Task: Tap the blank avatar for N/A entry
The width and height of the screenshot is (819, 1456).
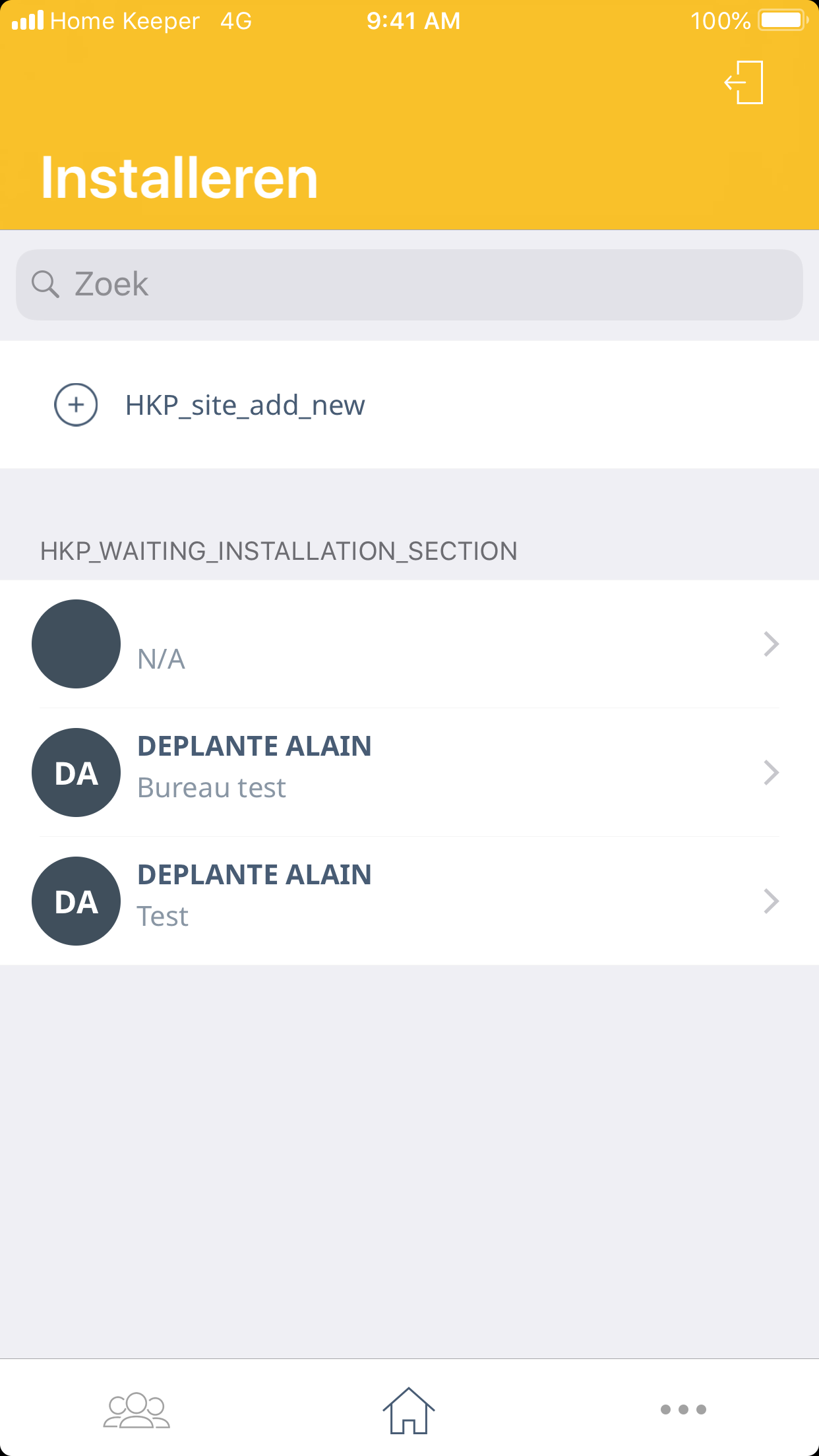Action: pos(76,644)
